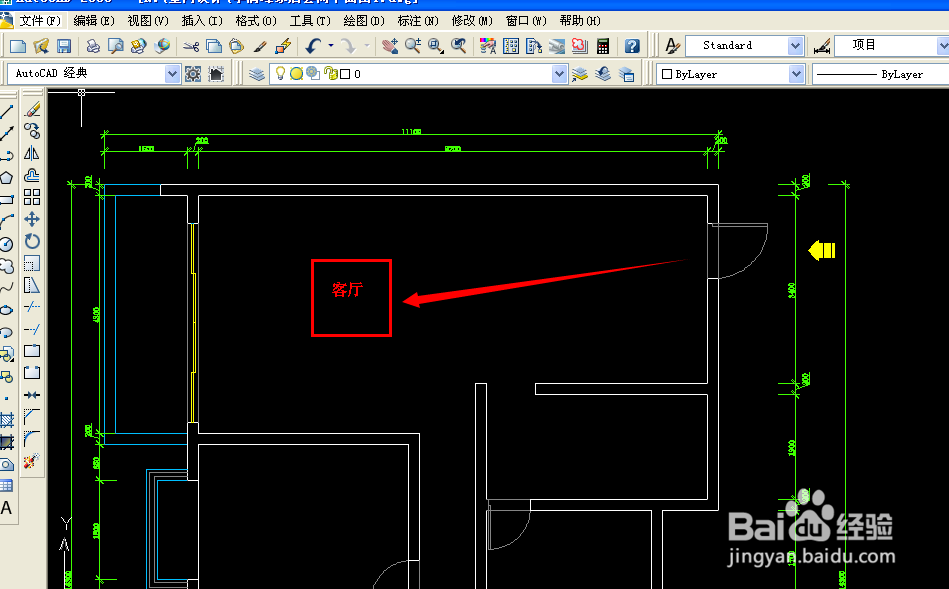Open the 视图(V) menu

148,21
